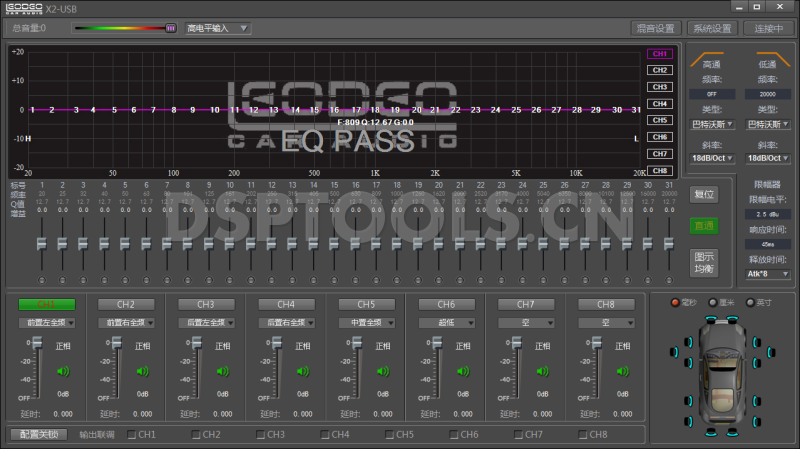
Task: Mute the CH4 output speaker icon
Action: [303, 371]
